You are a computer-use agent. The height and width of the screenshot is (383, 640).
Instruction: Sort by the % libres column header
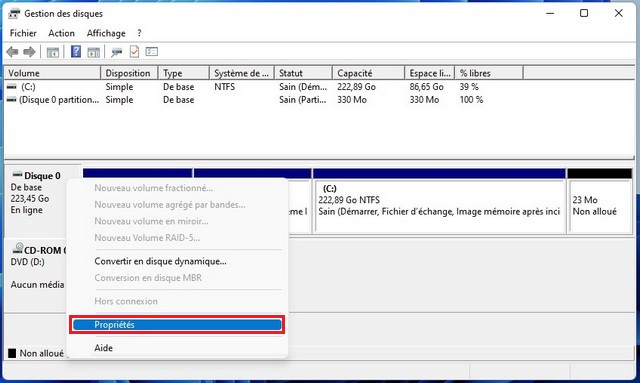pyautogui.click(x=489, y=73)
